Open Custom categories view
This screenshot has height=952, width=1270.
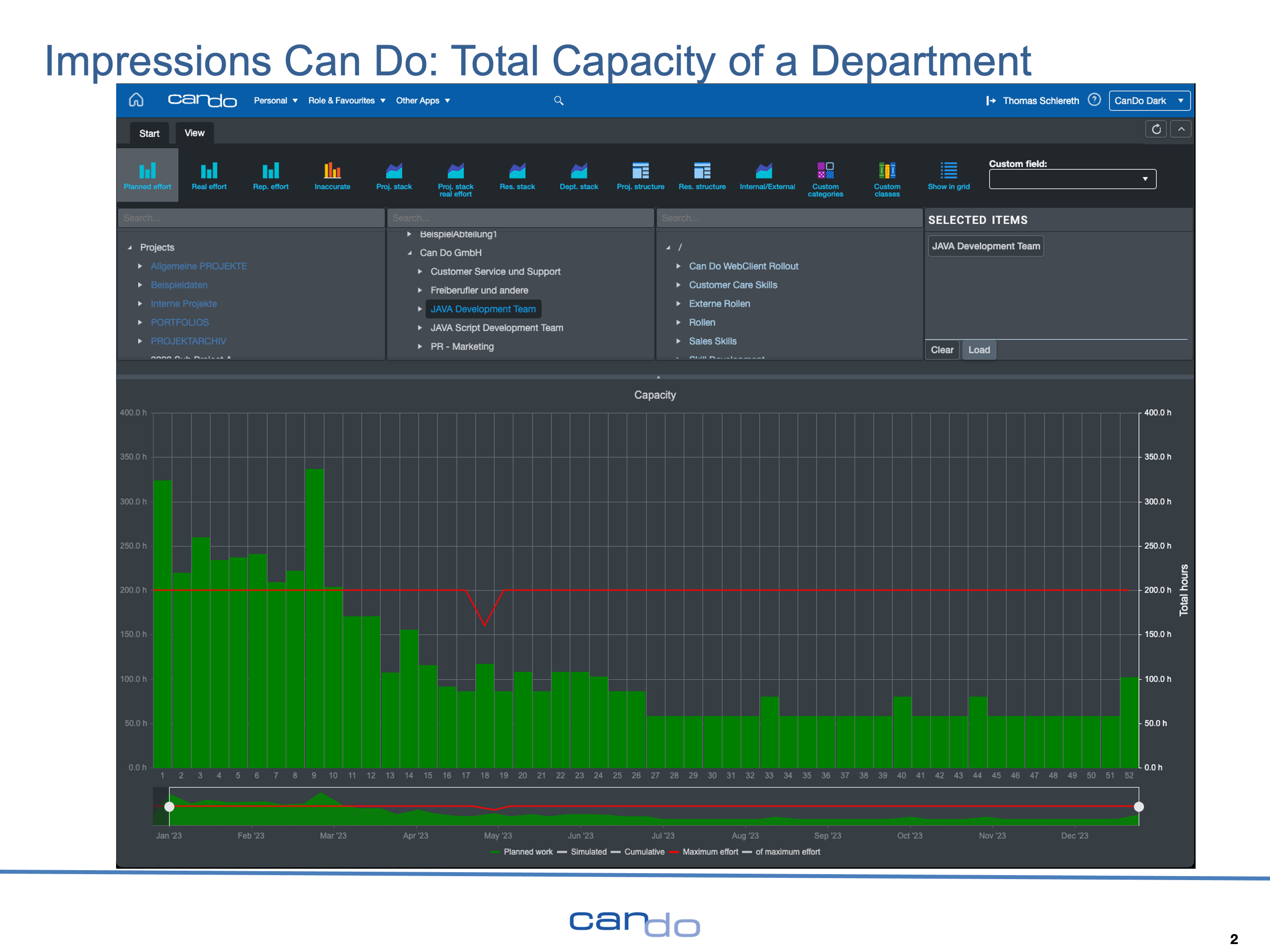click(825, 179)
